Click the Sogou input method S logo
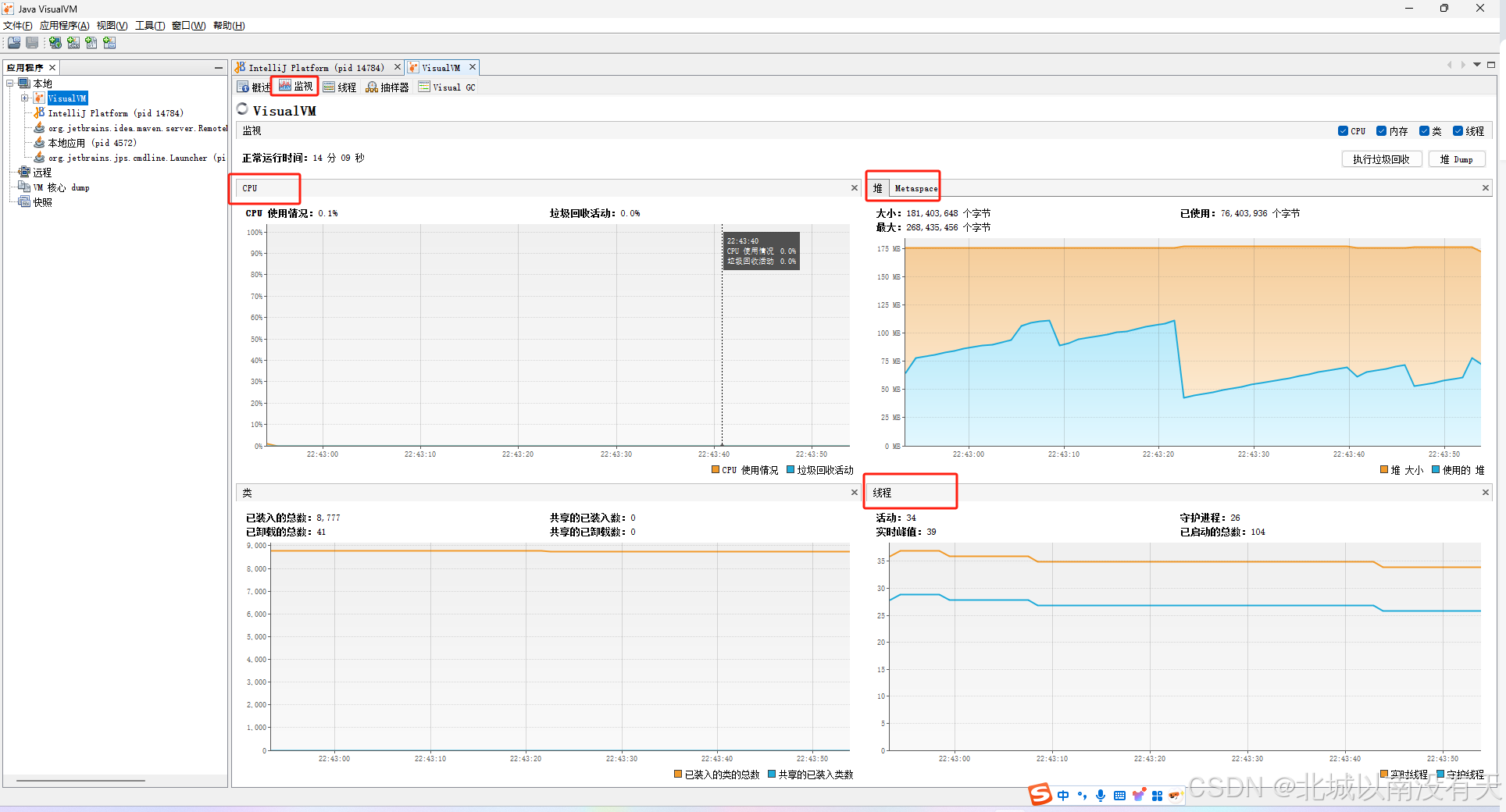The height and width of the screenshot is (812, 1506). (1040, 795)
